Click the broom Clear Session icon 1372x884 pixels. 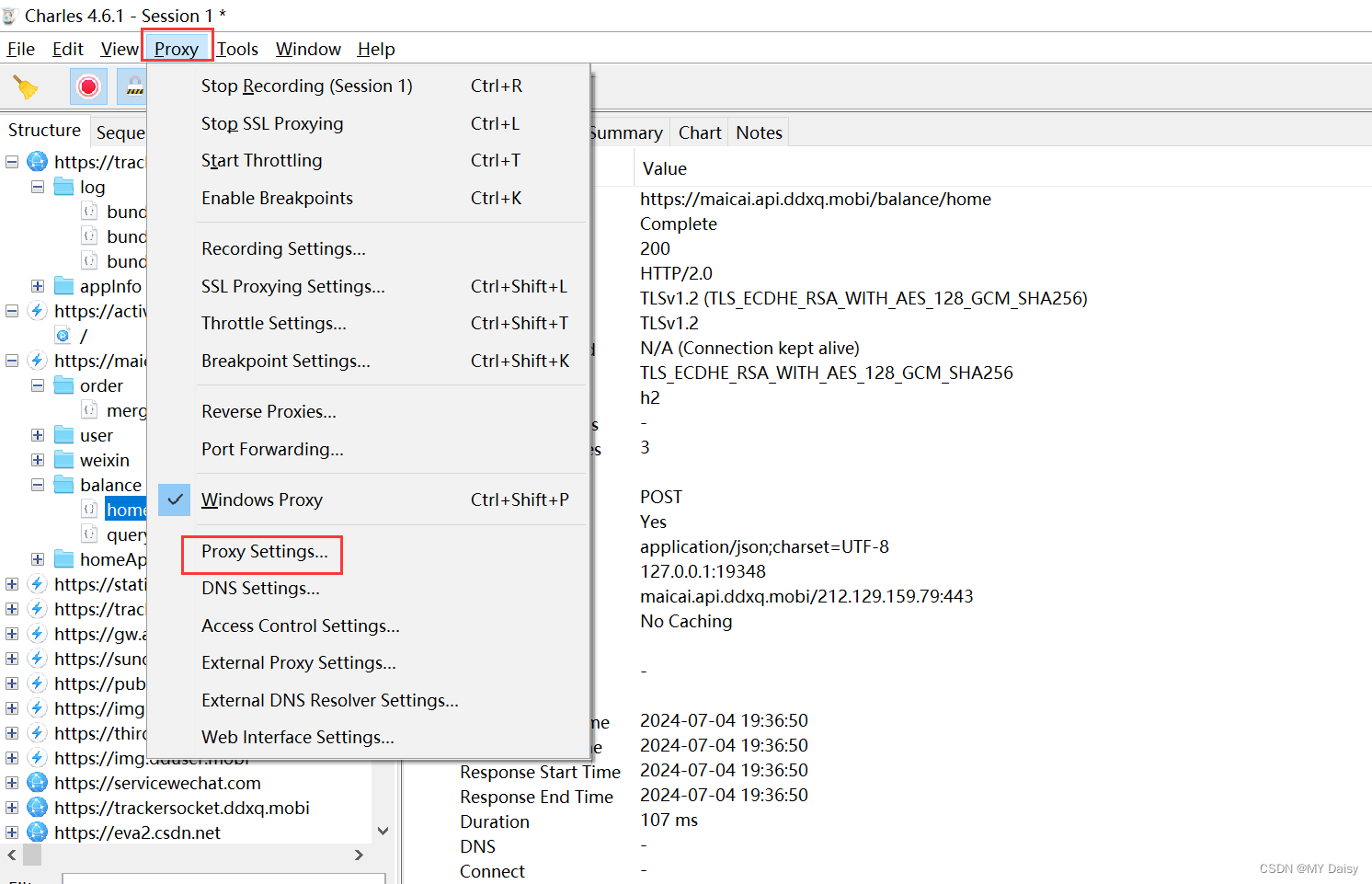(26, 87)
